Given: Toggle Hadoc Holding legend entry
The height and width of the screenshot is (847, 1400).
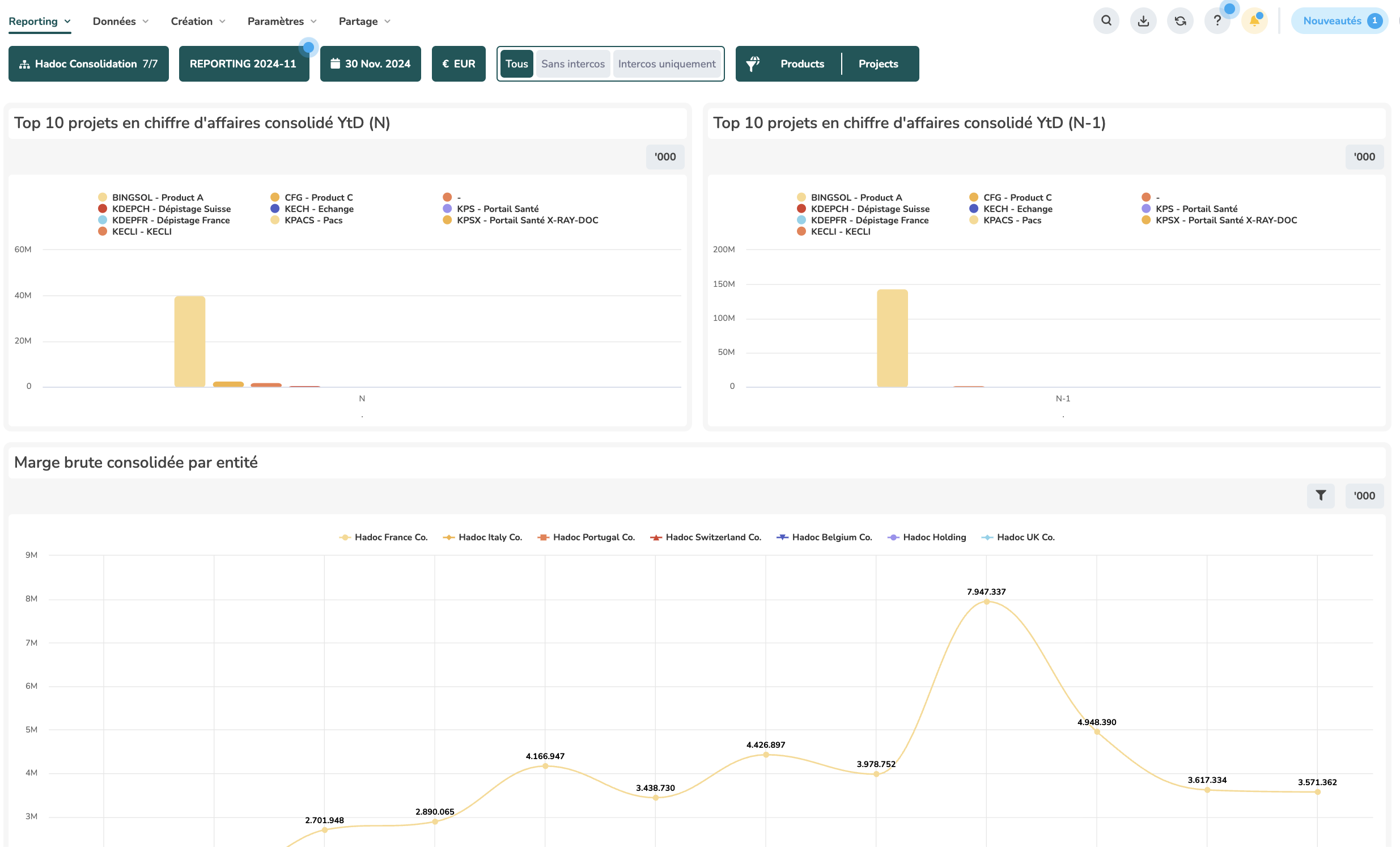Looking at the screenshot, I should [x=926, y=537].
